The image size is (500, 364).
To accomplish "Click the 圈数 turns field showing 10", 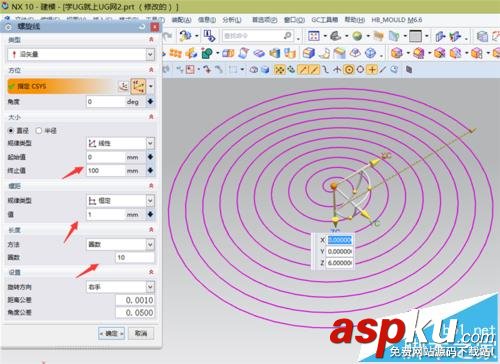I will 135,257.
